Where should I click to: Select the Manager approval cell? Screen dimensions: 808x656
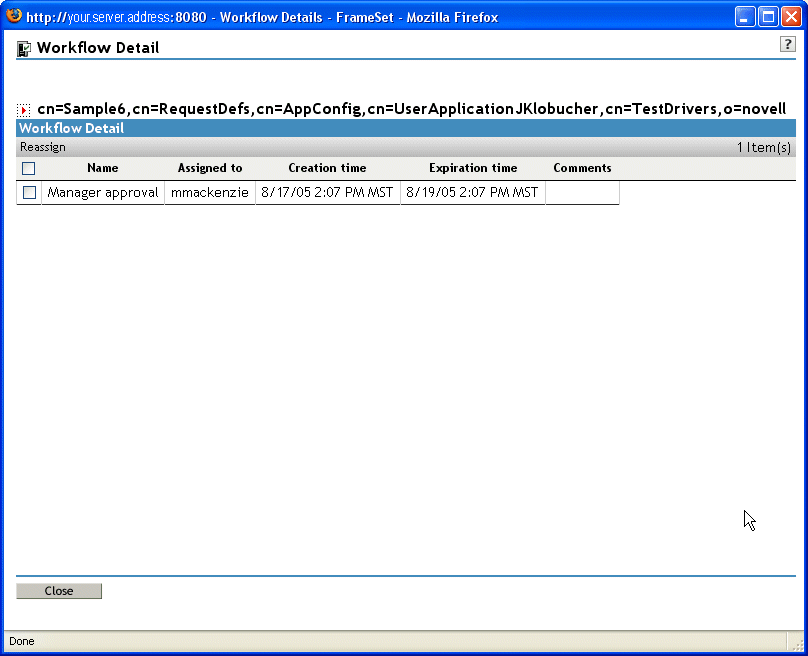(x=103, y=193)
